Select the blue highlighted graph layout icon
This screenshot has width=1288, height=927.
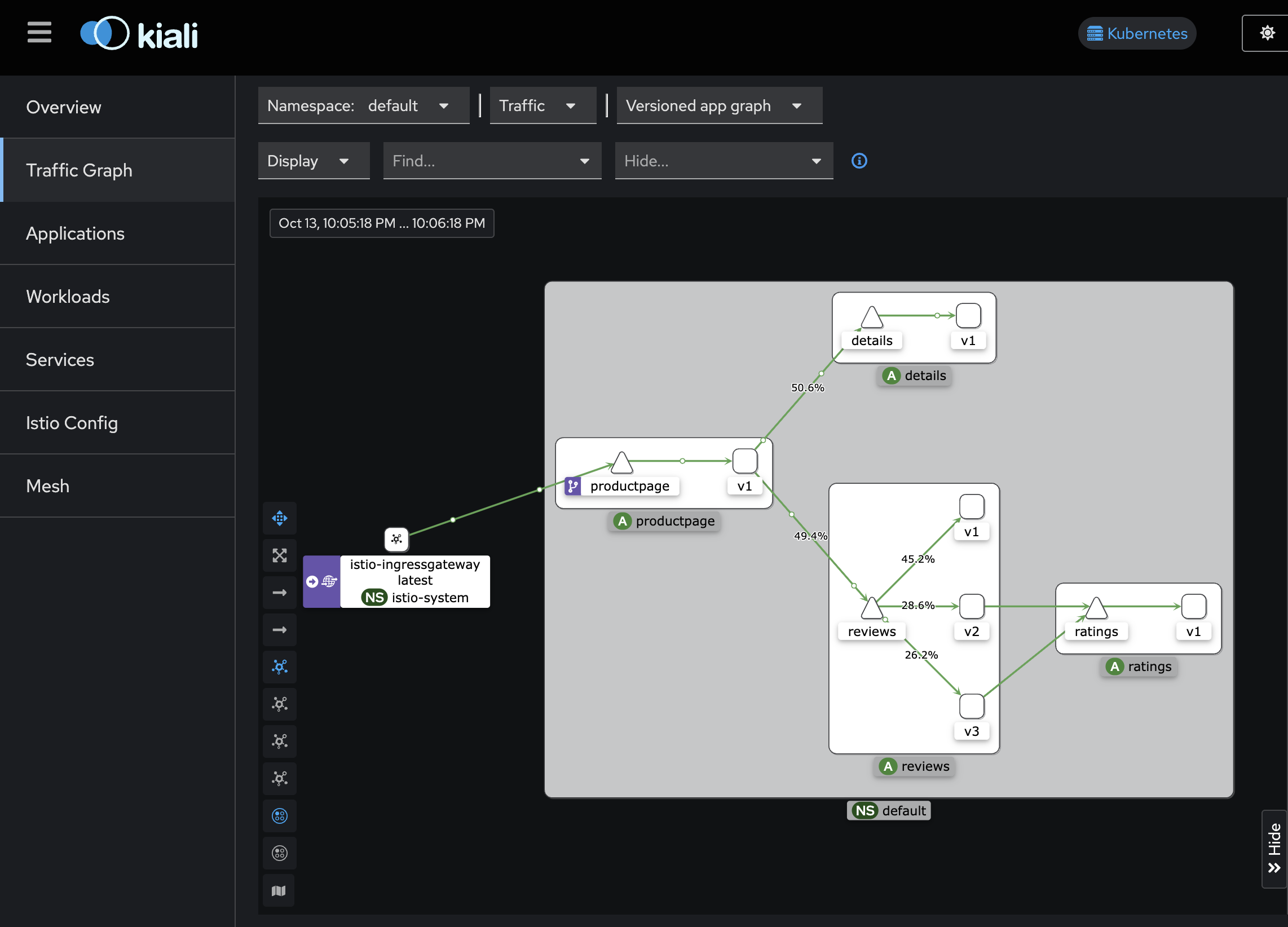click(279, 666)
